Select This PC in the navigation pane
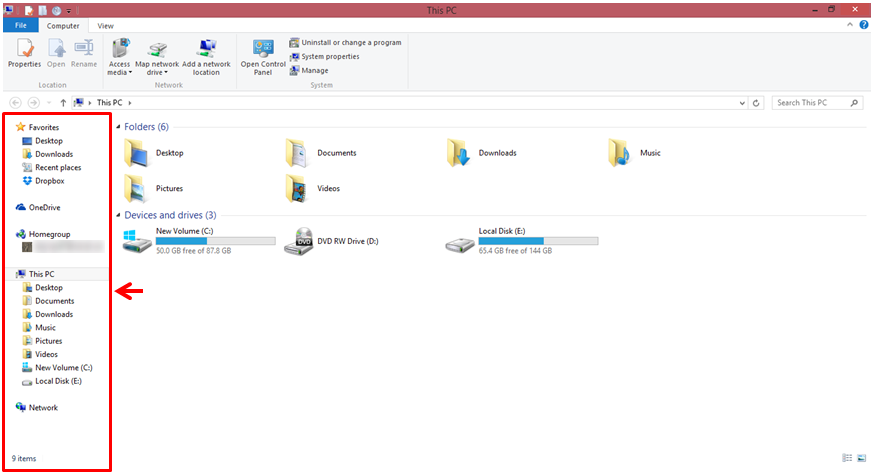 tap(35, 274)
